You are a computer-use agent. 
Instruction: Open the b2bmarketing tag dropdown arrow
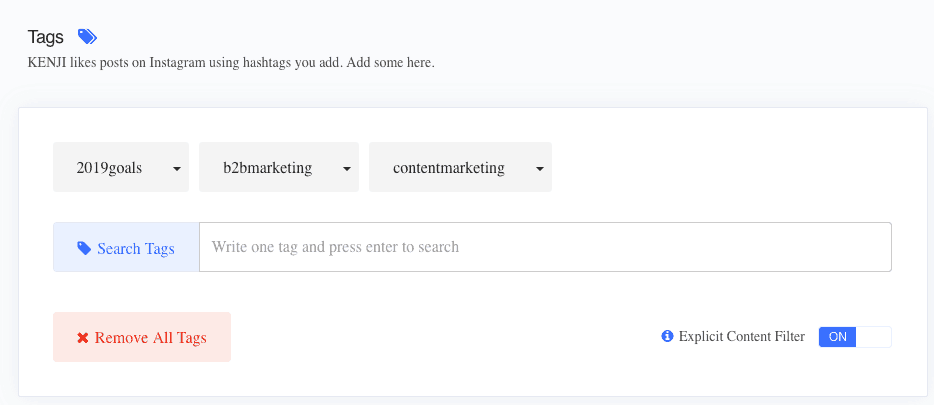coord(347,169)
